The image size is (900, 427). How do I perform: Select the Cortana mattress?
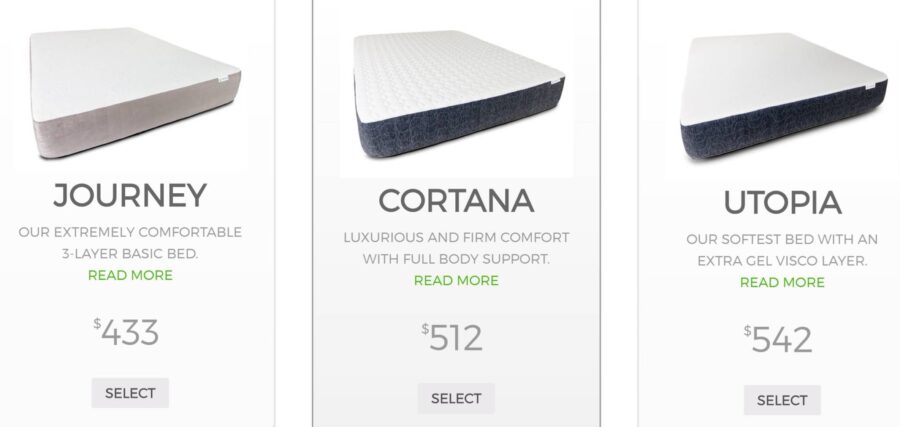[x=456, y=398]
